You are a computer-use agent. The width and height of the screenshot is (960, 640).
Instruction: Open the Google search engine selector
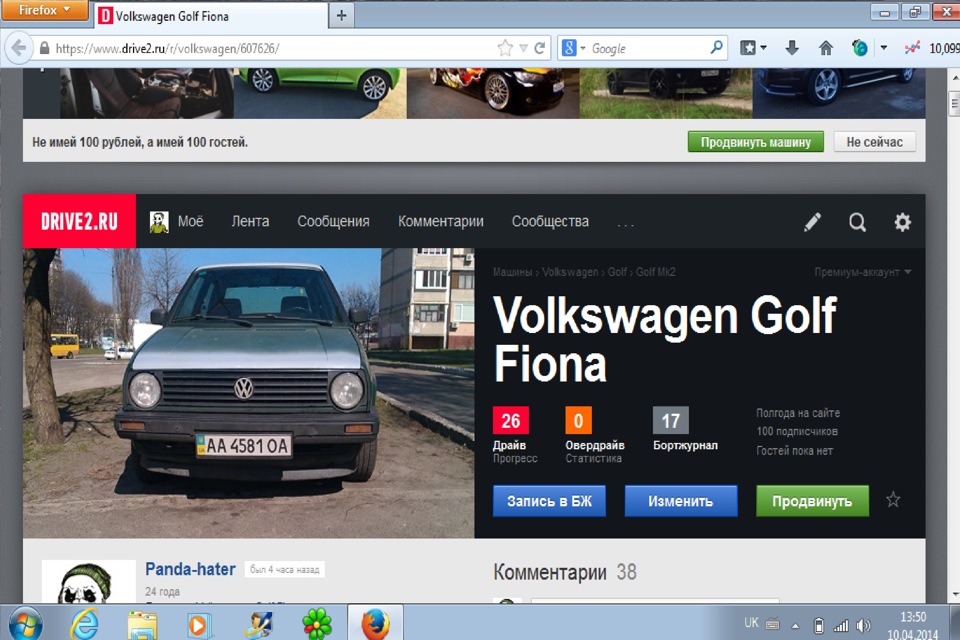coord(573,48)
